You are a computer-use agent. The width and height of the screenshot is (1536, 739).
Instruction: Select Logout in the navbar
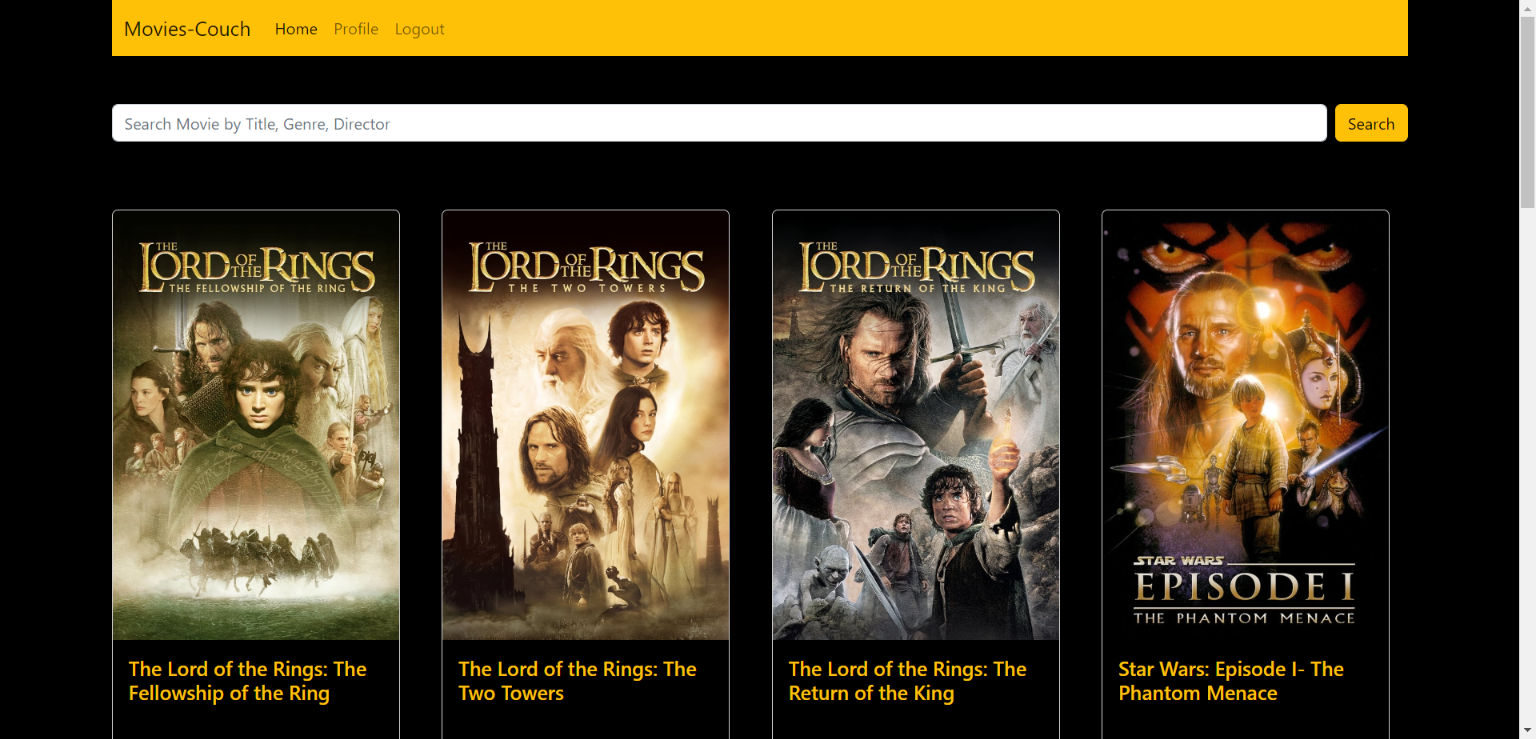[x=420, y=29]
